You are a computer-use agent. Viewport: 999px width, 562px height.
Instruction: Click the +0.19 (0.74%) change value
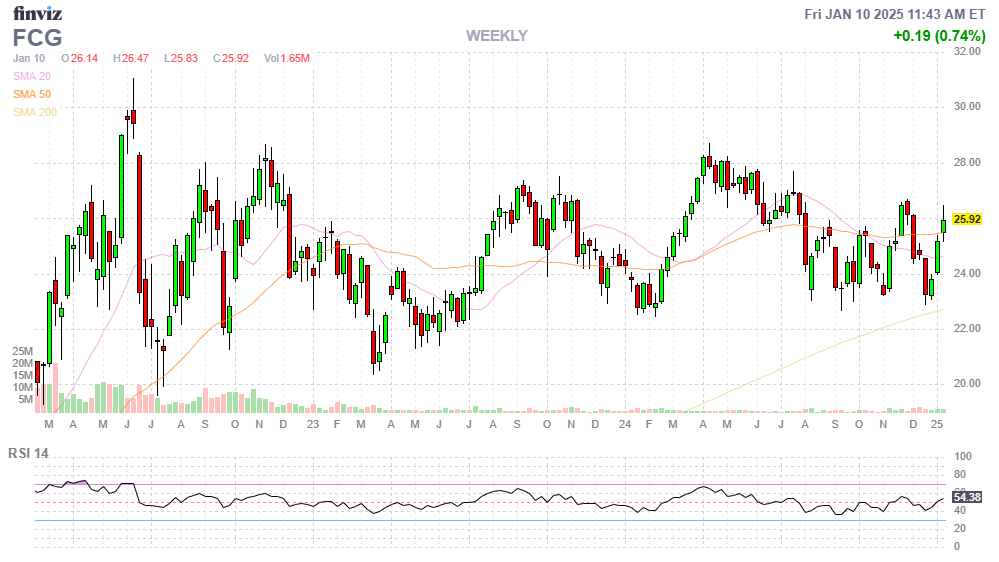[x=938, y=36]
